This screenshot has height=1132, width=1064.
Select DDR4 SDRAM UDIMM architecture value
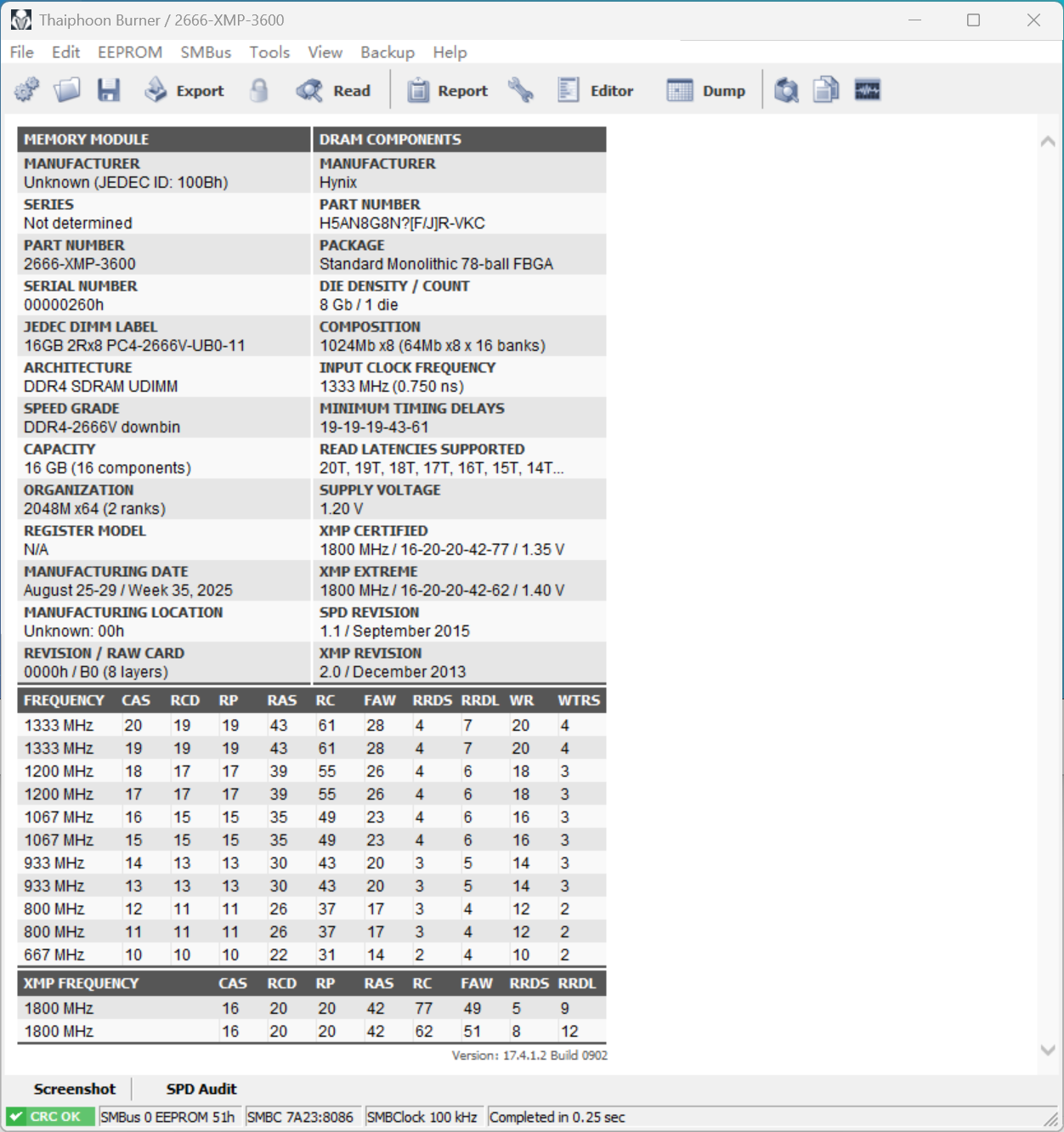101,387
